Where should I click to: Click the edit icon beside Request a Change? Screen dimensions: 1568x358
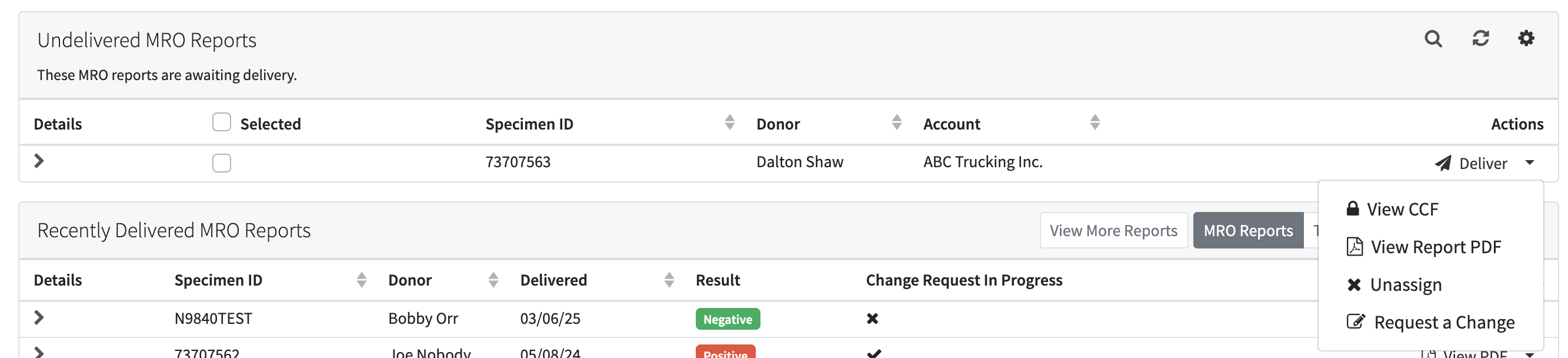pyautogui.click(x=1356, y=321)
